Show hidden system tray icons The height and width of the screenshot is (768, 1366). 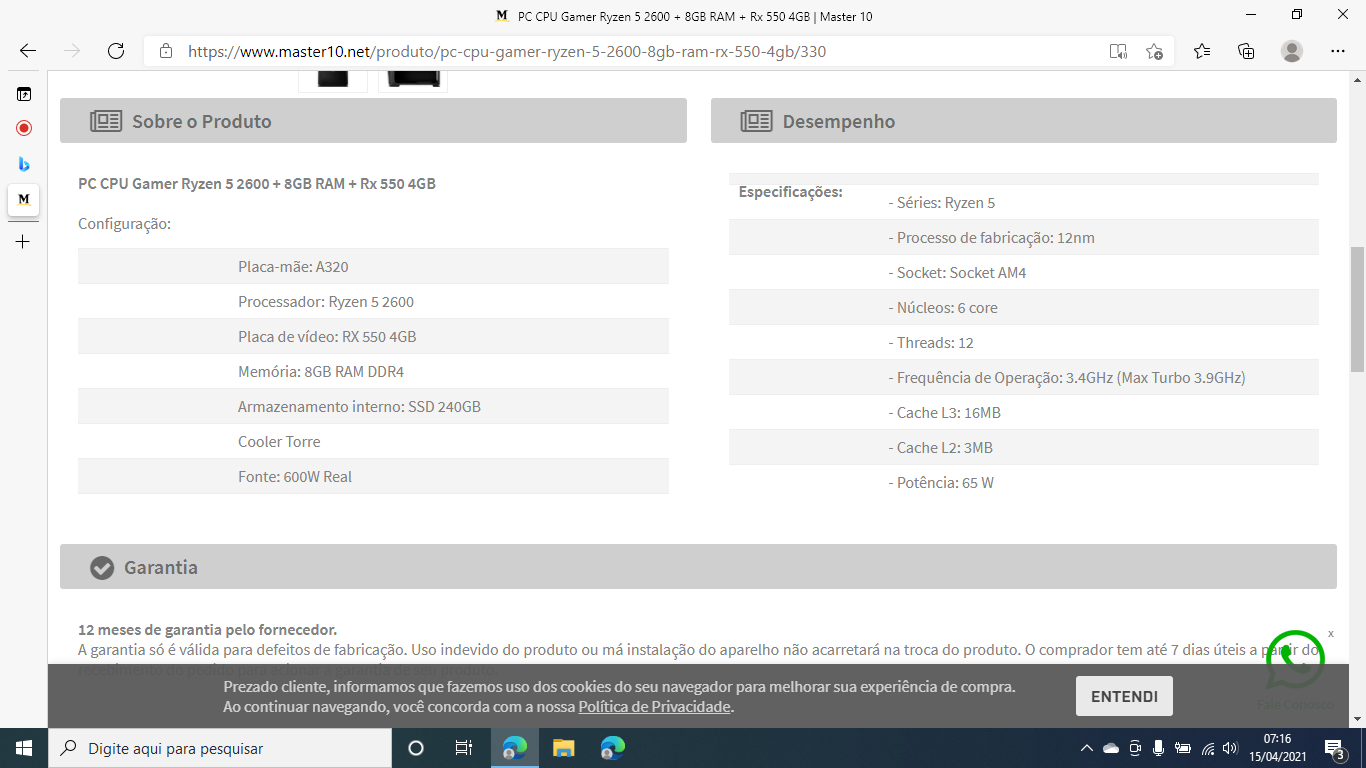coord(1087,748)
